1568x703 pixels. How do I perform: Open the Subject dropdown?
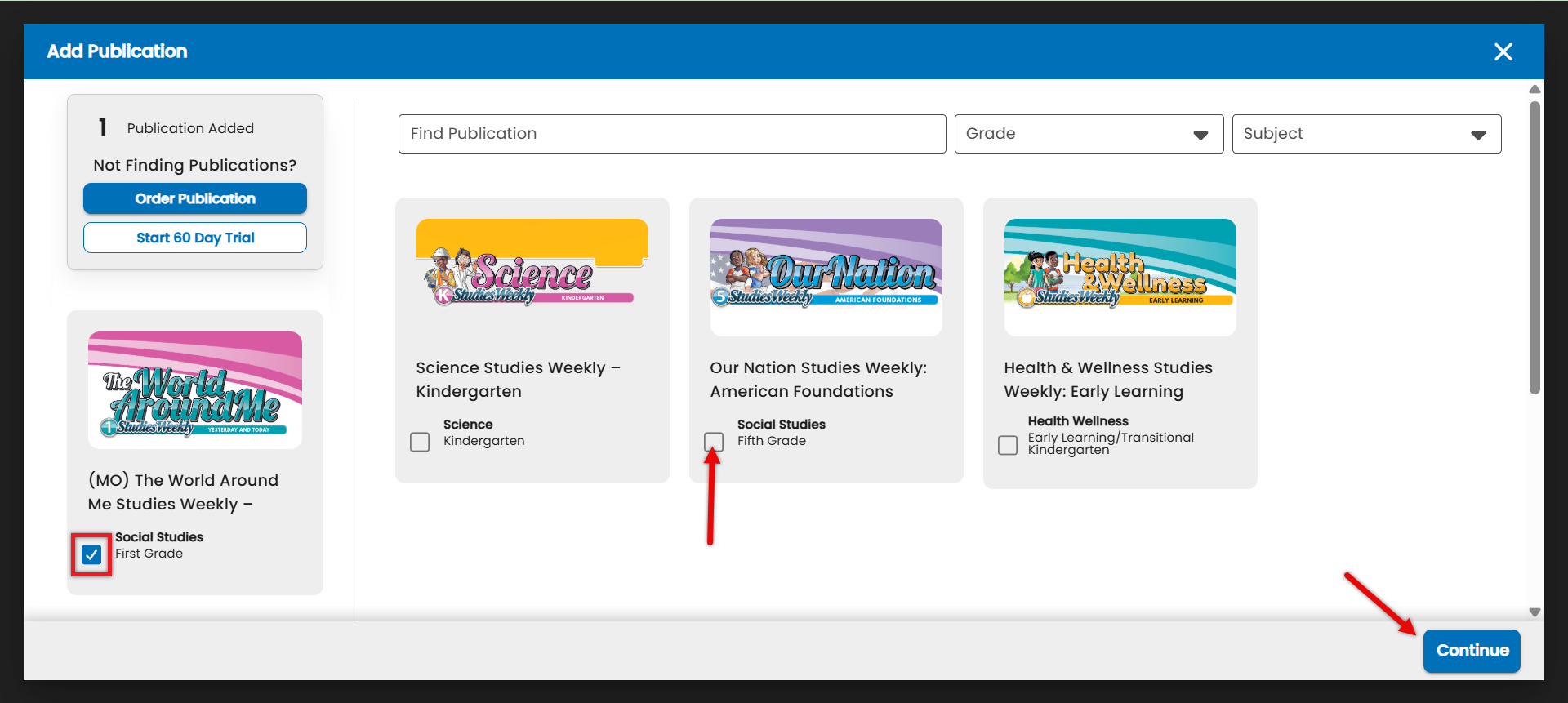(x=1366, y=134)
